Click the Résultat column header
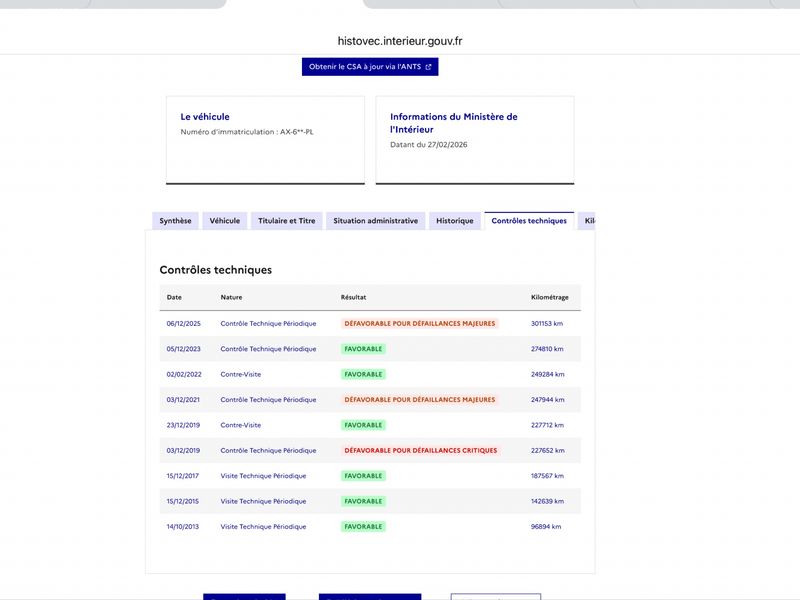The width and height of the screenshot is (800, 600). click(353, 297)
